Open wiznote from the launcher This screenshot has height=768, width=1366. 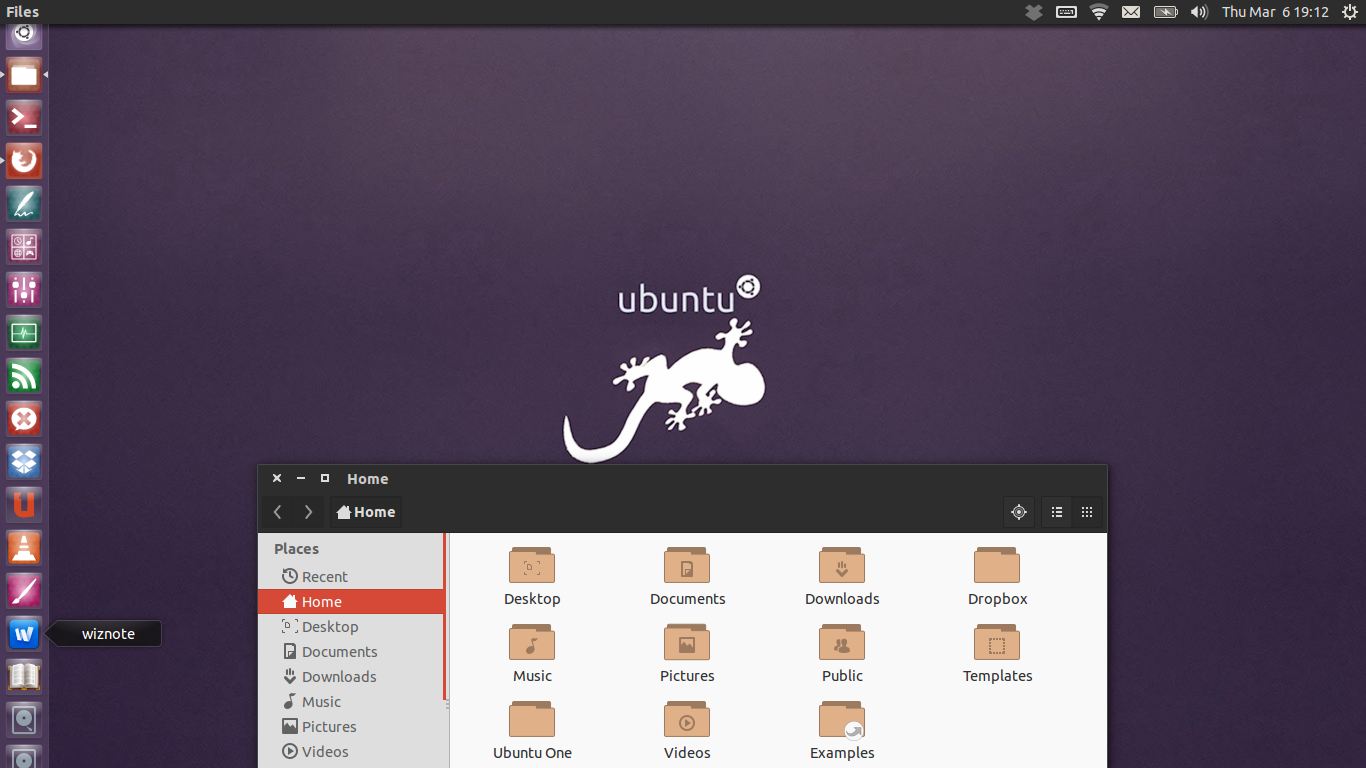click(24, 634)
